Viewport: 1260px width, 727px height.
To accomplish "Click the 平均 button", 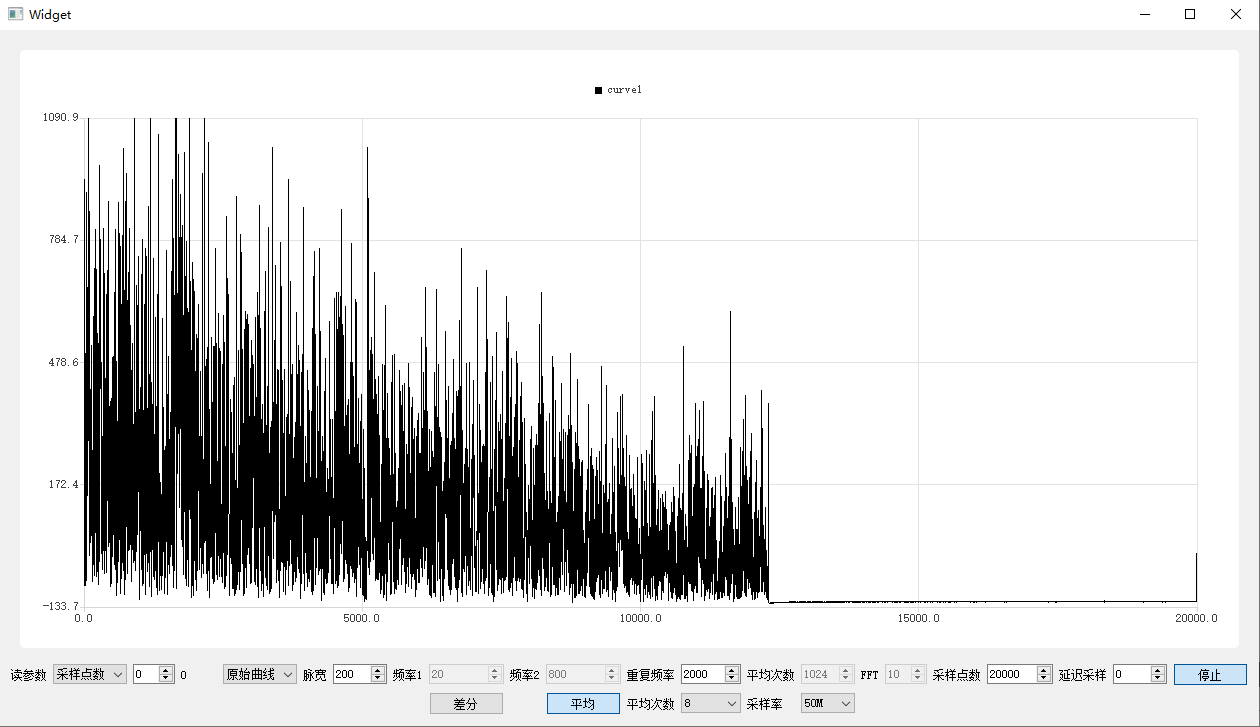I will 583,704.
